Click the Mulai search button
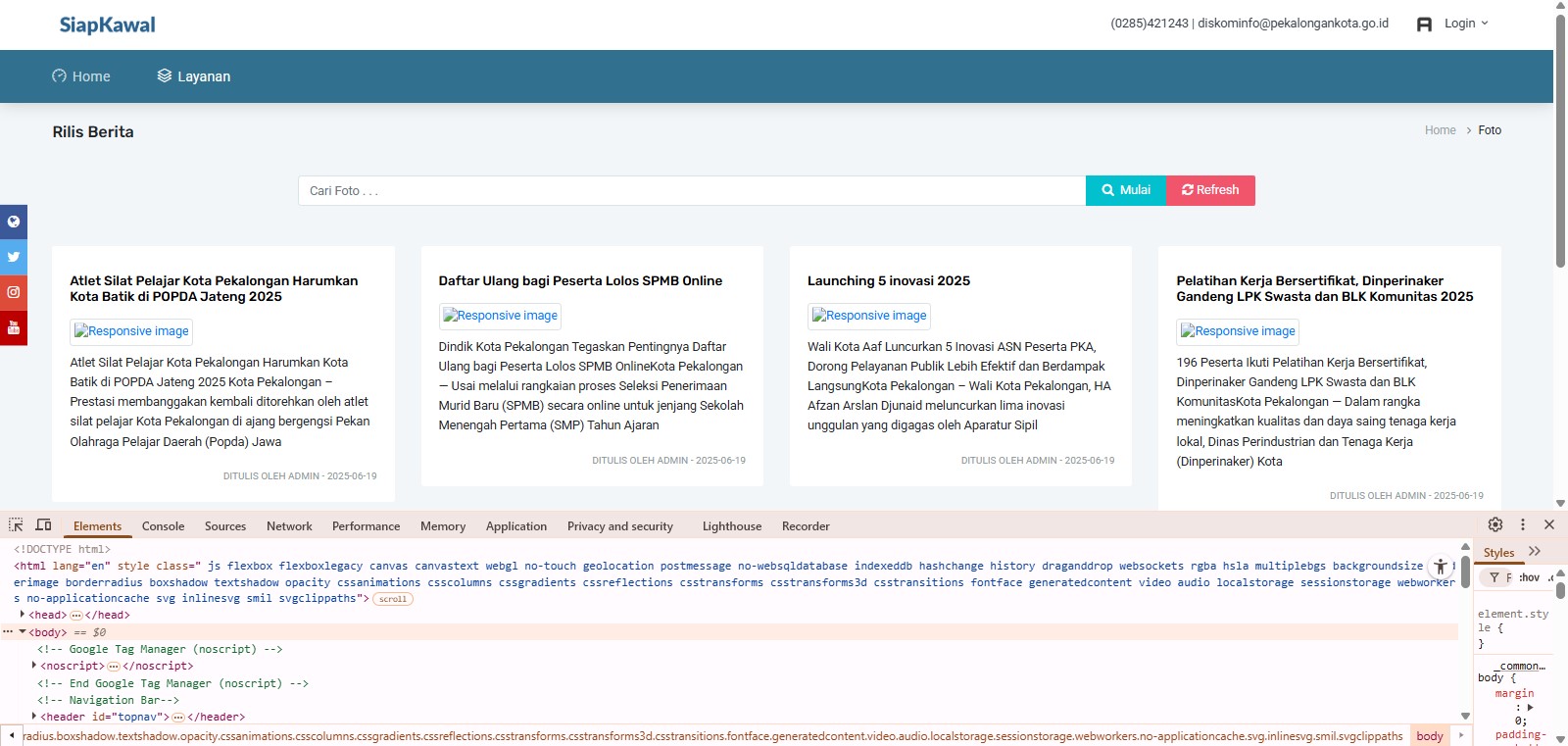The image size is (1568, 746). pyautogui.click(x=1125, y=190)
